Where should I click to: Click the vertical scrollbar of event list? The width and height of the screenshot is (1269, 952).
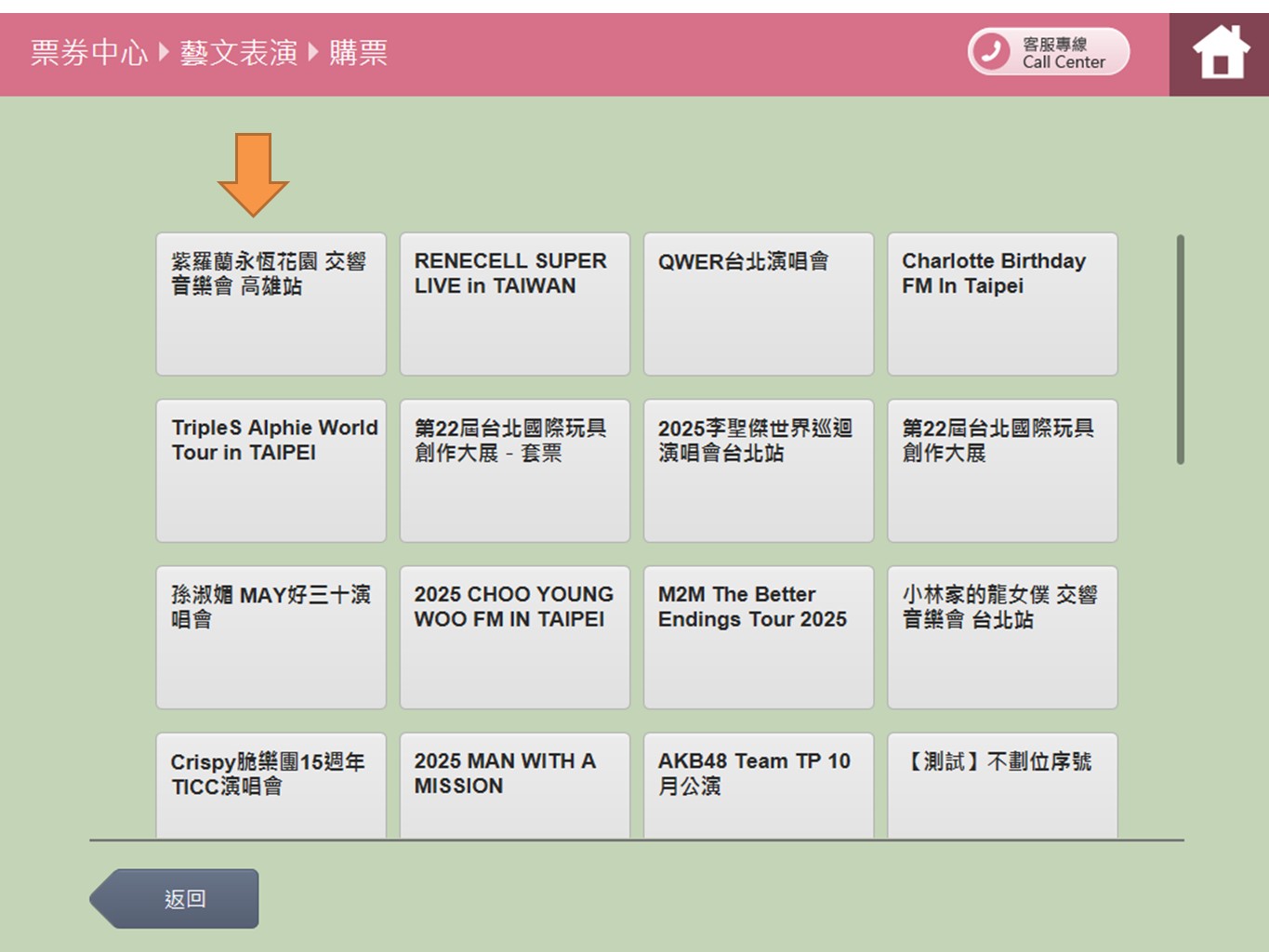[1180, 350]
